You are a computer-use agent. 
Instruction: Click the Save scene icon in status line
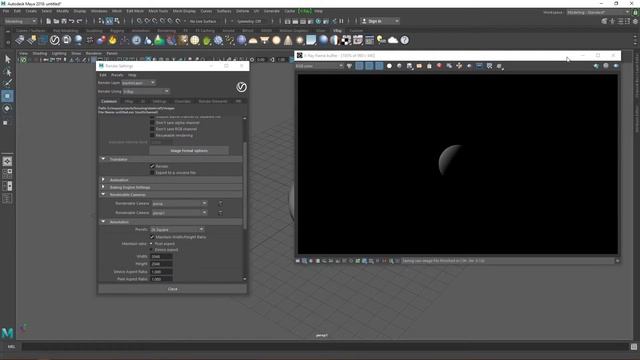coord(64,21)
